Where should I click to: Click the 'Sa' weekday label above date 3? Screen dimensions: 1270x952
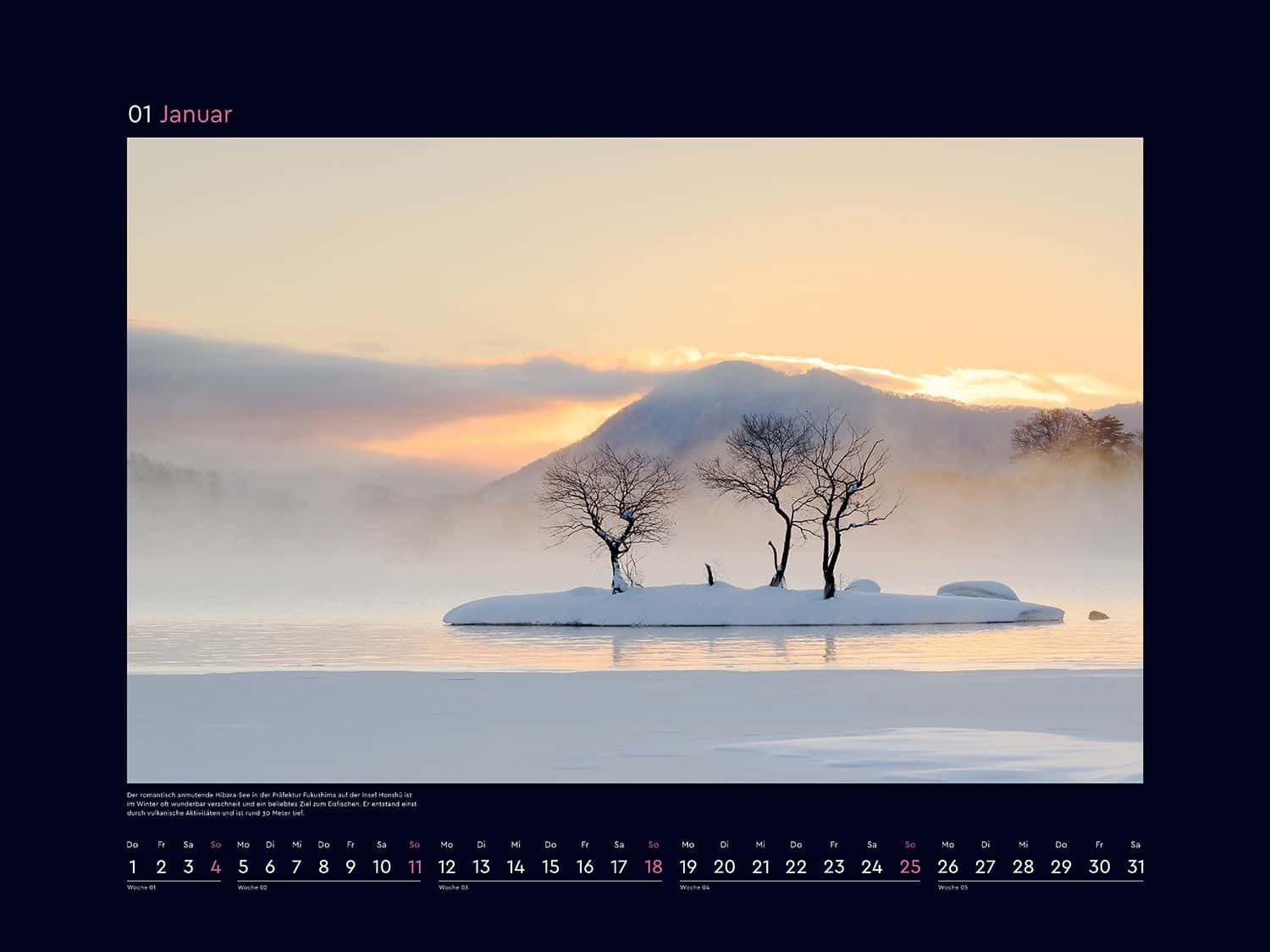tap(188, 845)
